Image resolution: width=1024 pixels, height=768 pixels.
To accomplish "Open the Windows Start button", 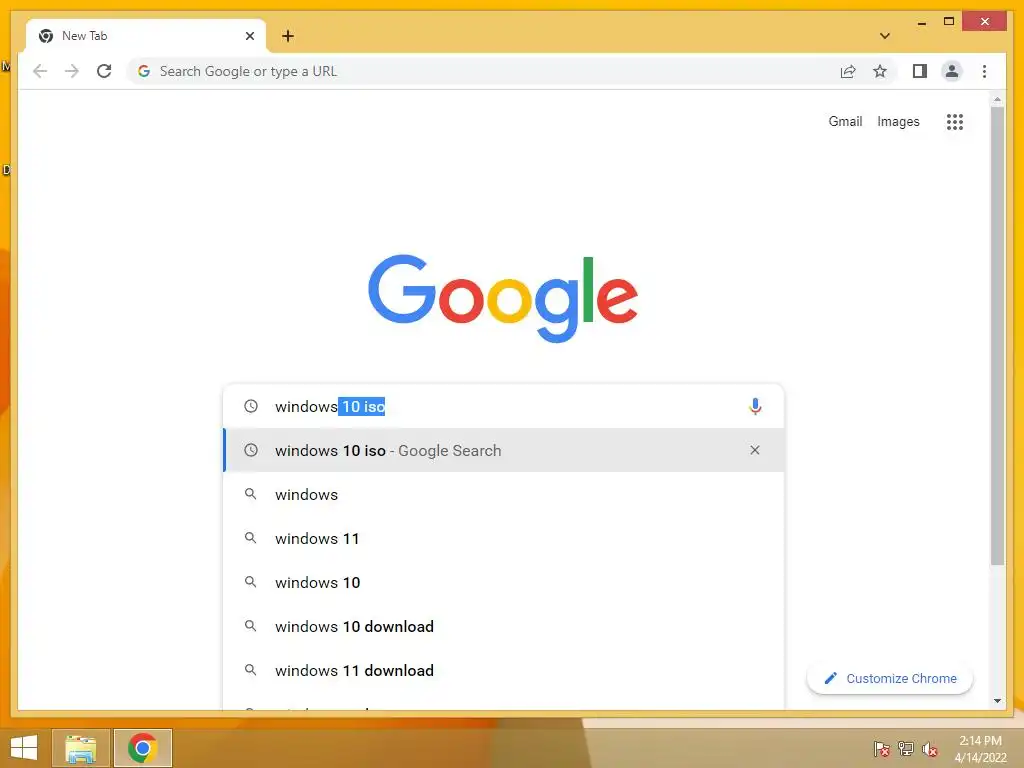I will [24, 748].
